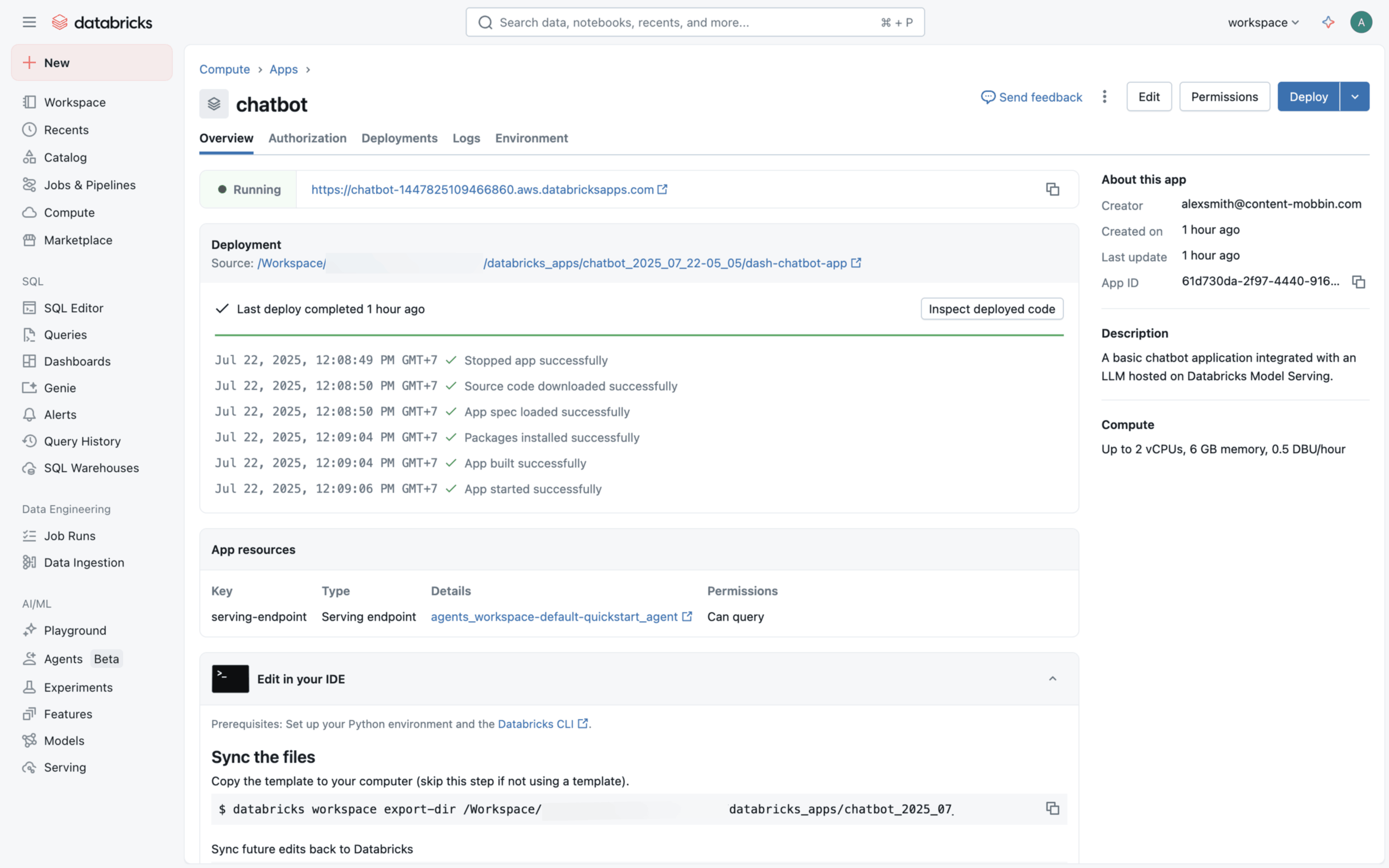
Task: Open Genie in the sidebar
Action: [x=60, y=388]
